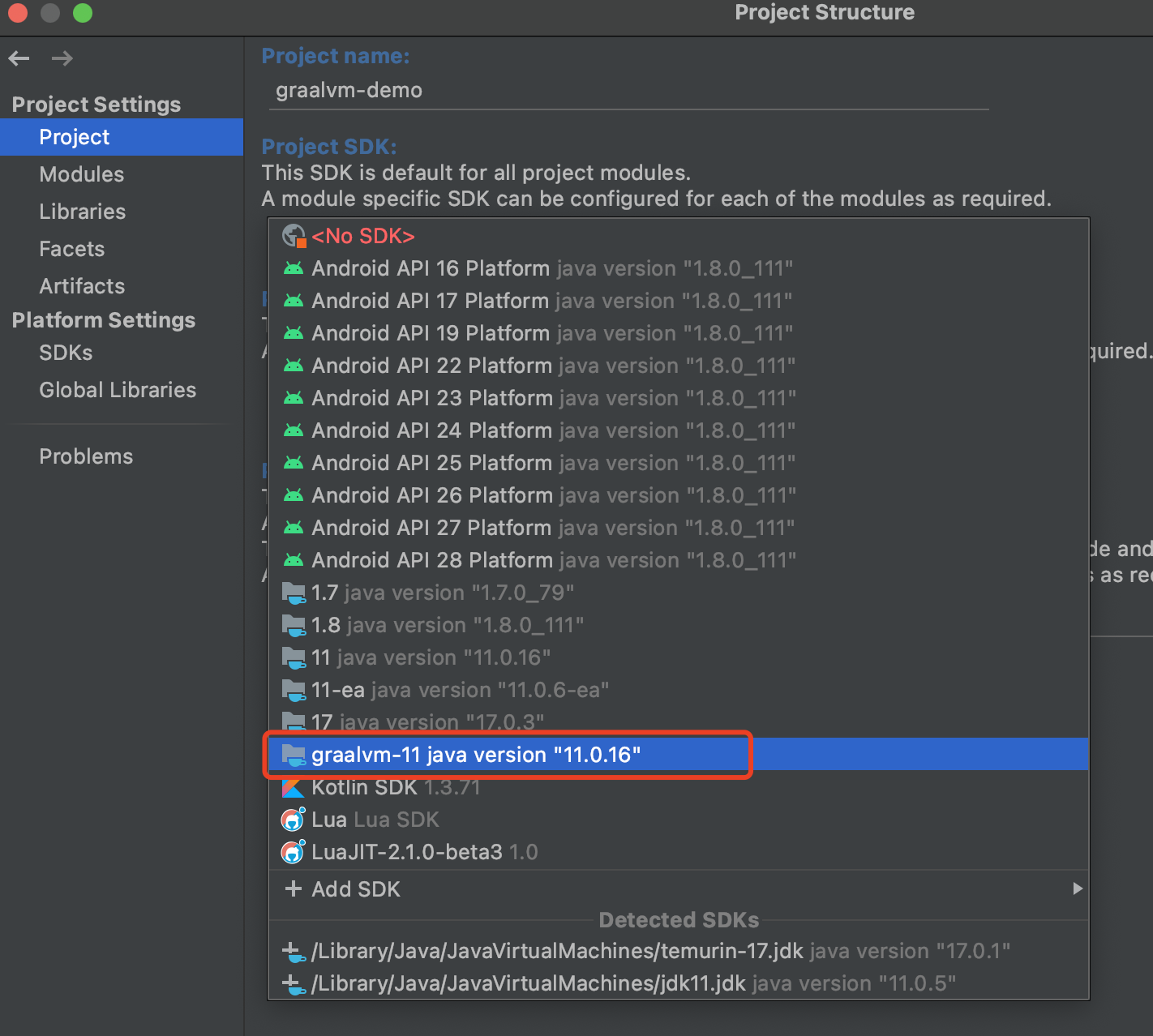This screenshot has height=1036, width=1153.
Task: Add detected temurin-17.jdk version 17.0.1
Action: [678, 951]
